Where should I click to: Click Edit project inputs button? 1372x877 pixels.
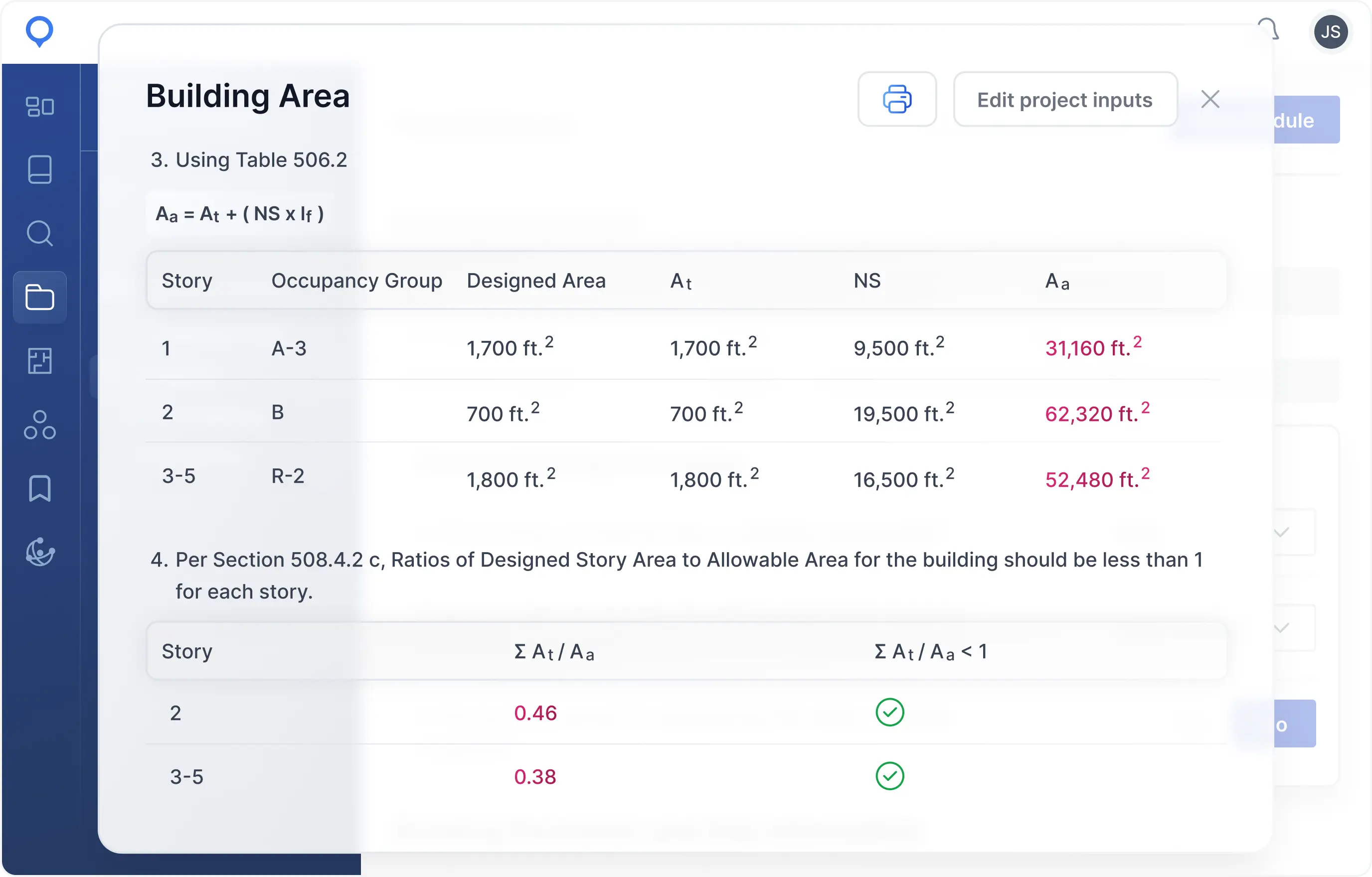1064,100
